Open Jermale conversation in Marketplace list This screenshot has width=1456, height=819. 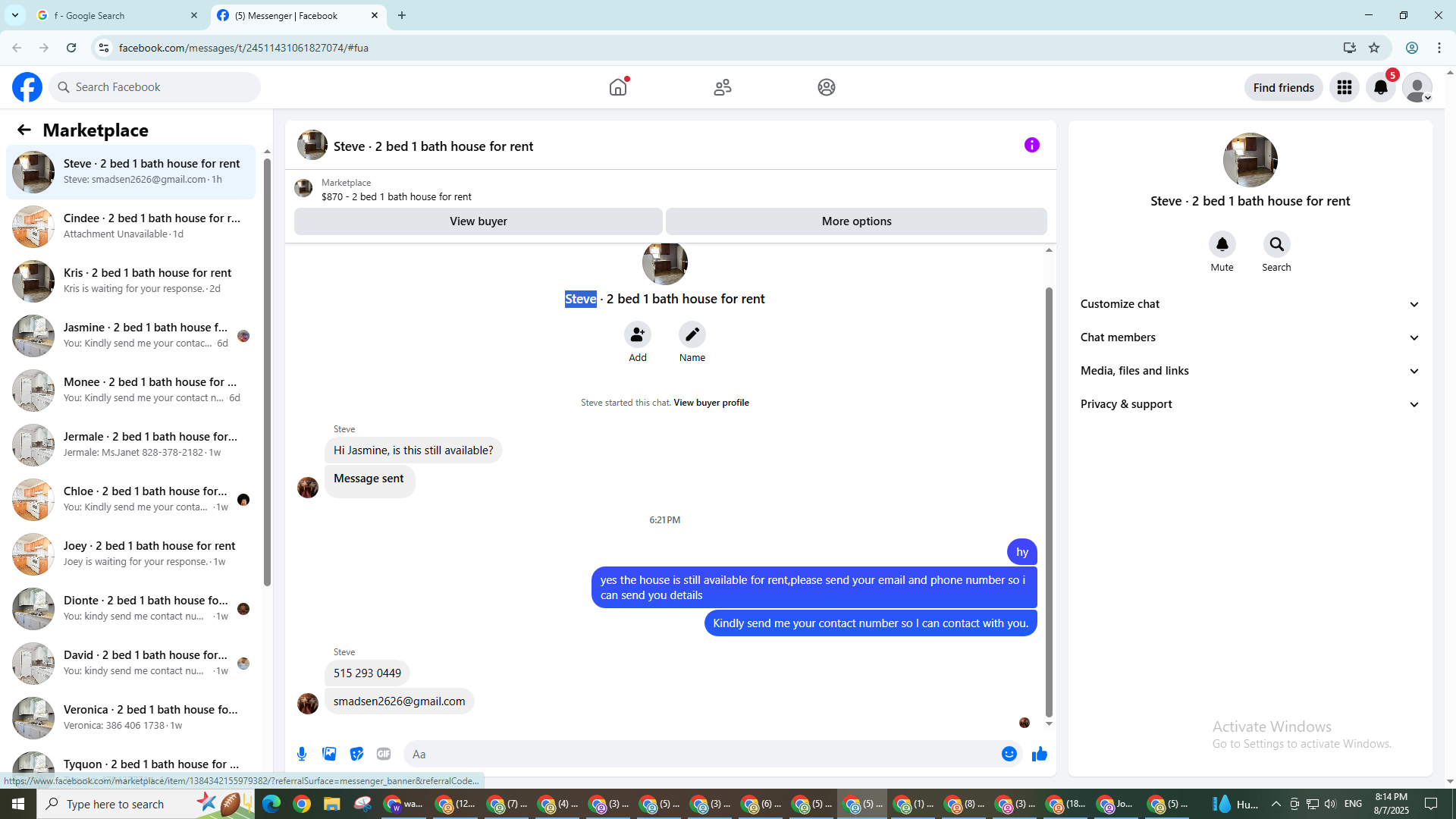click(130, 445)
